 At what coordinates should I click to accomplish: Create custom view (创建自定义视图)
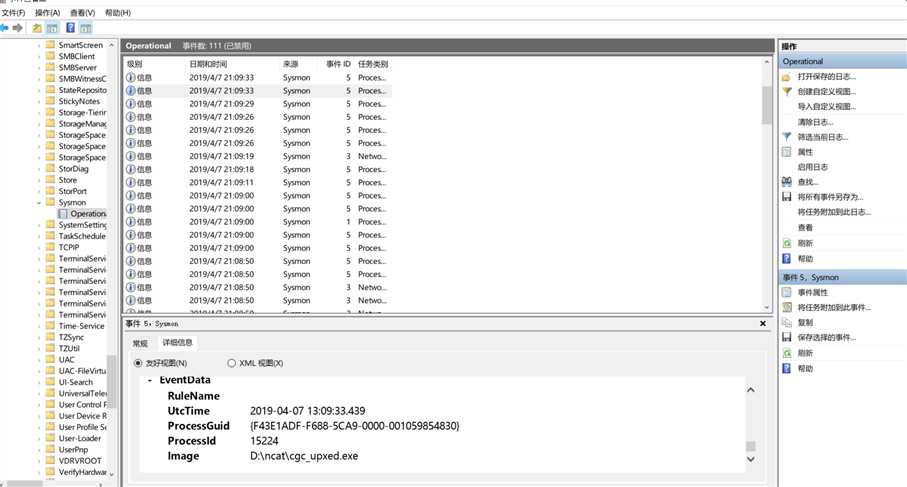(x=827, y=91)
